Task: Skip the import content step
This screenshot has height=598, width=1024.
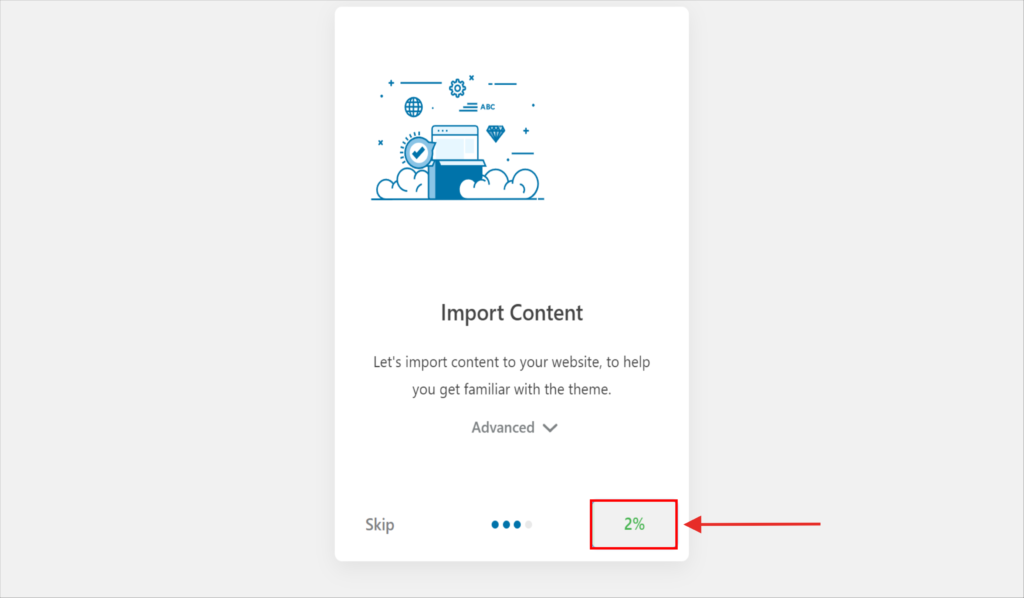Action: tap(380, 524)
